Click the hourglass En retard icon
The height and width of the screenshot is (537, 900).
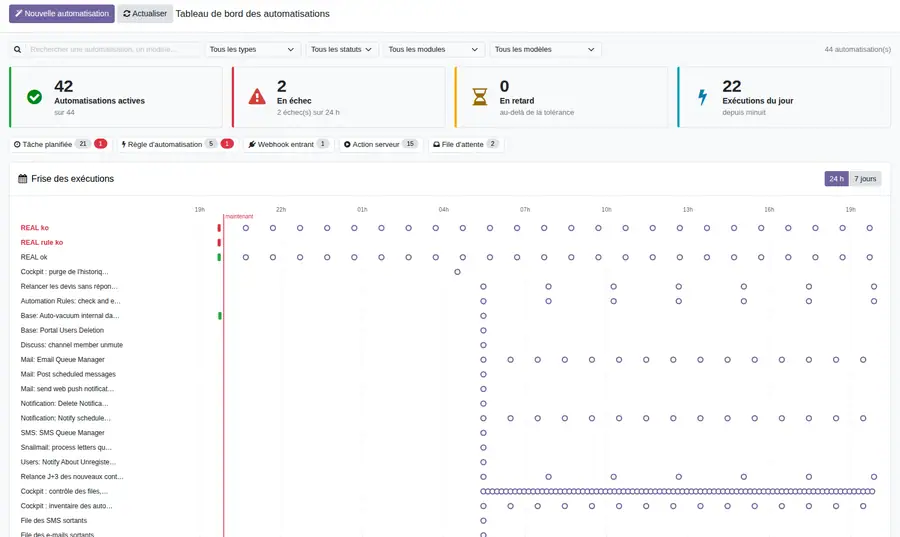(x=480, y=97)
